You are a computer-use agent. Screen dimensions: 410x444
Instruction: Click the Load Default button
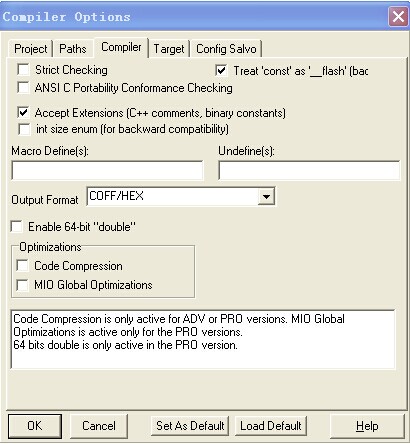tap(271, 426)
